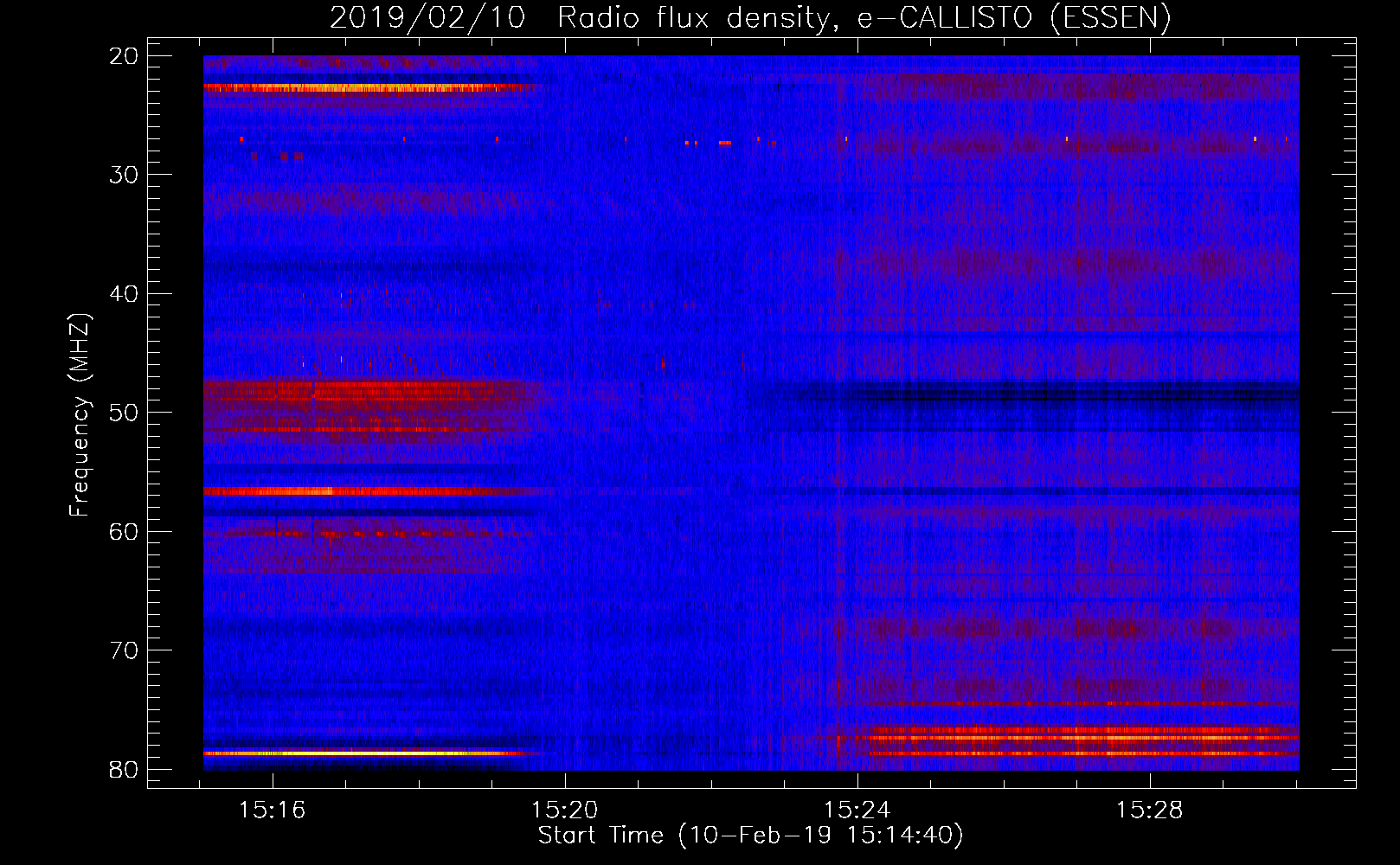Click the '50' frequency tick label
The height and width of the screenshot is (865, 1400).
[125, 413]
